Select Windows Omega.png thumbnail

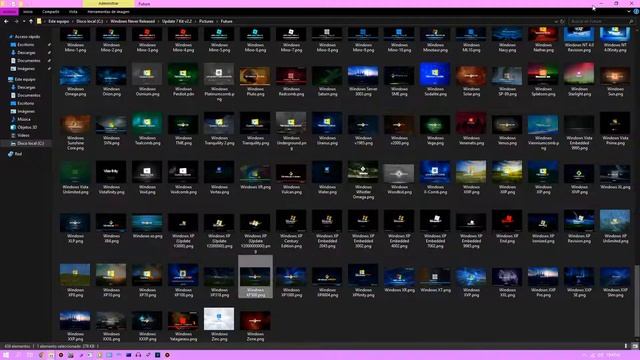75,80
